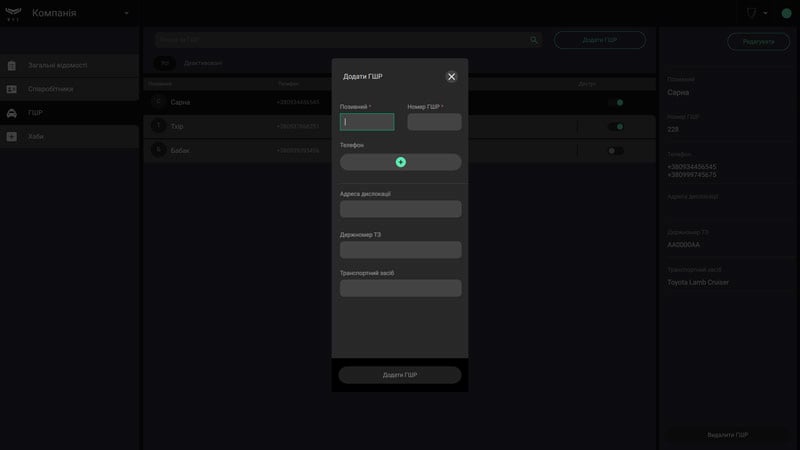Viewport: 800px width, 450px height.
Task: Click the Держномер ТЗ input field
Action: coord(401,249)
